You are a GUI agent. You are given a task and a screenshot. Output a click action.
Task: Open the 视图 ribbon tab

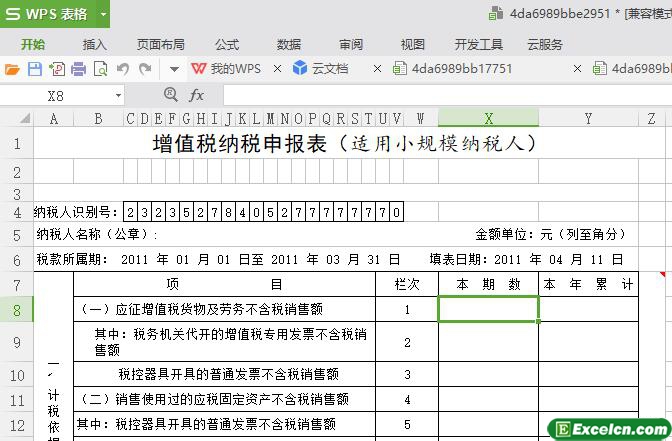[413, 44]
